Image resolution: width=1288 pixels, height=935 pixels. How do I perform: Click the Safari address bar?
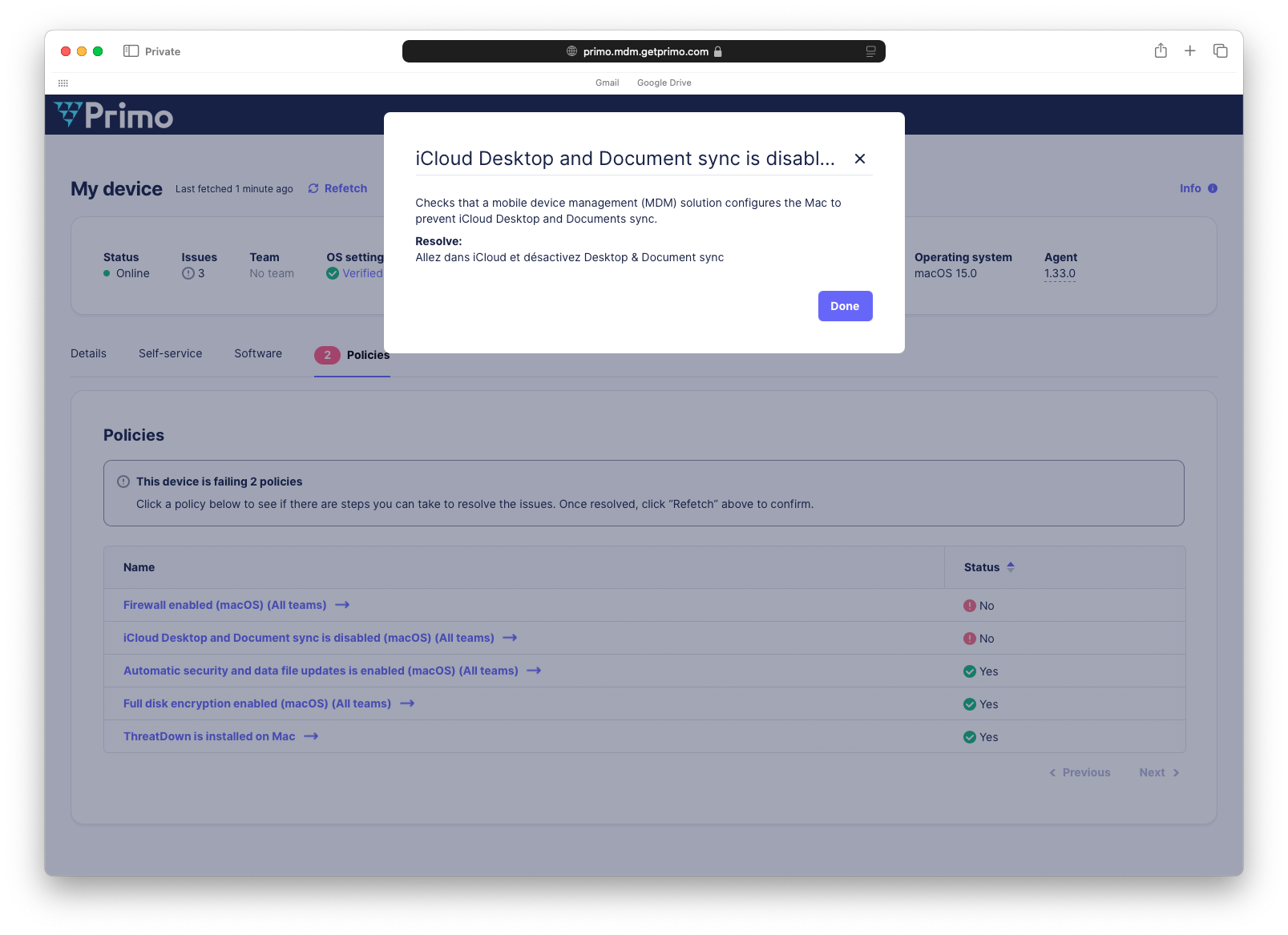644,51
